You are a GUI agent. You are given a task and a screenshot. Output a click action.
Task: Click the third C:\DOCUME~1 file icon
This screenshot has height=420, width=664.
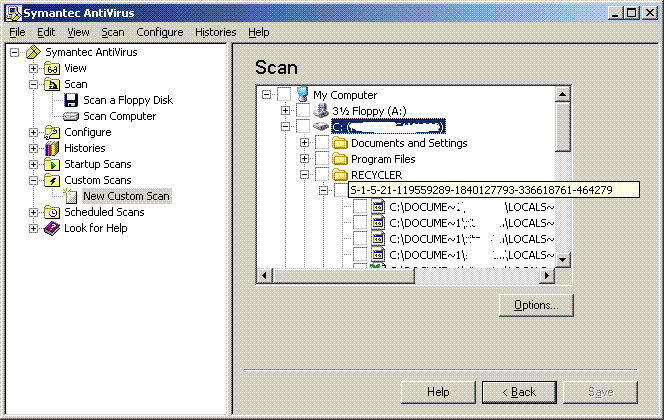pyautogui.click(x=378, y=239)
